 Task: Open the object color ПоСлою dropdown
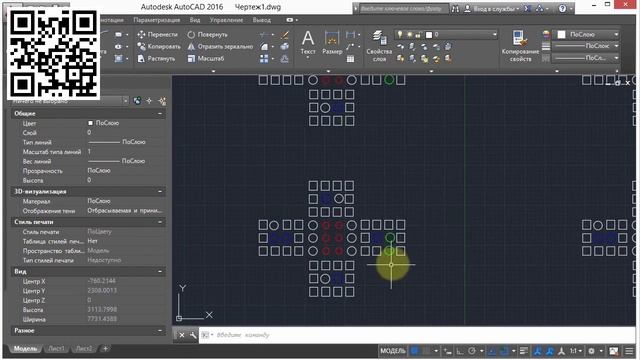[x=587, y=35]
